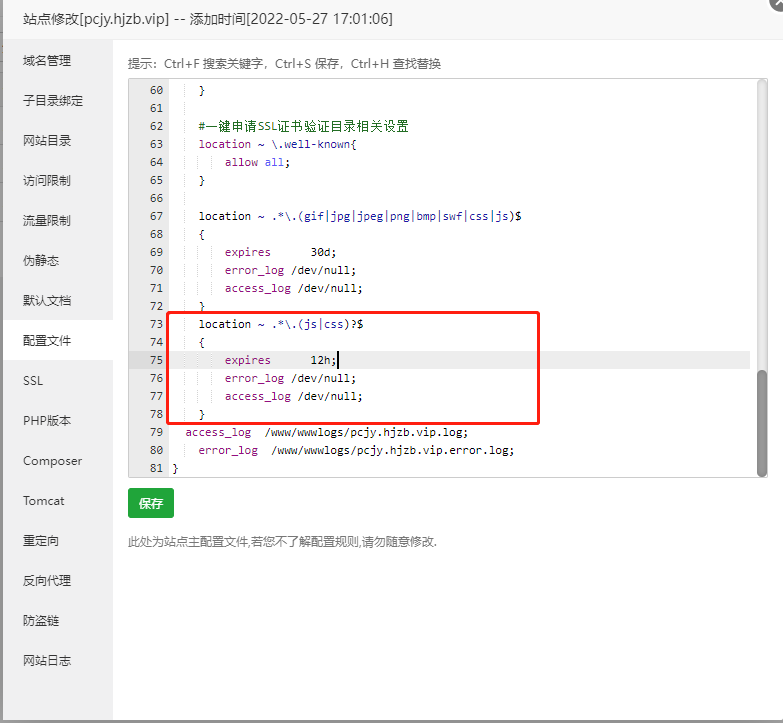Close the site modification dialog
783x723 pixels.
point(777,3)
